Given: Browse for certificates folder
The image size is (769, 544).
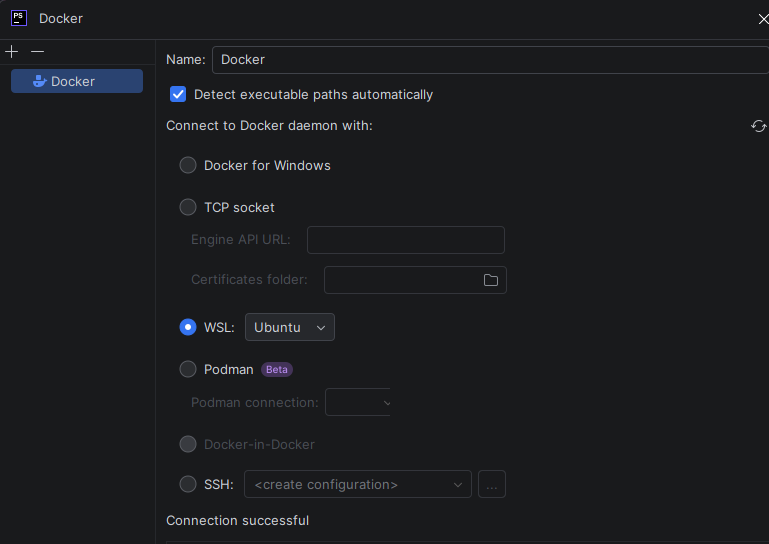Looking at the screenshot, I should 490,280.
